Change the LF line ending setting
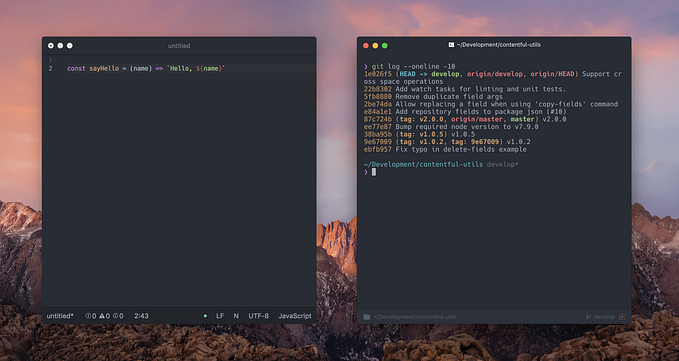Image resolution: width=679 pixels, height=361 pixels. point(220,316)
